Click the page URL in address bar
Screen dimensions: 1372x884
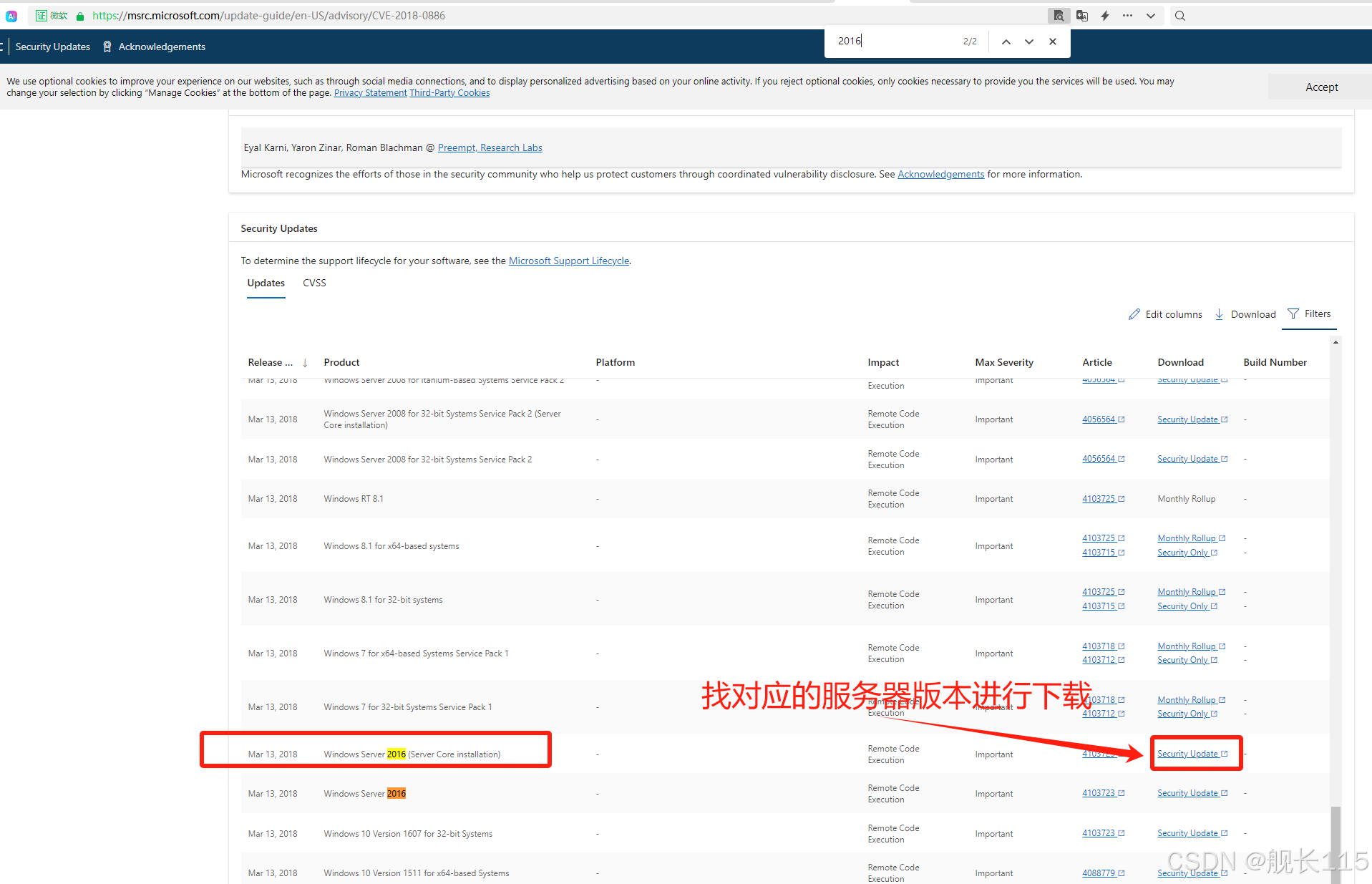click(x=268, y=16)
